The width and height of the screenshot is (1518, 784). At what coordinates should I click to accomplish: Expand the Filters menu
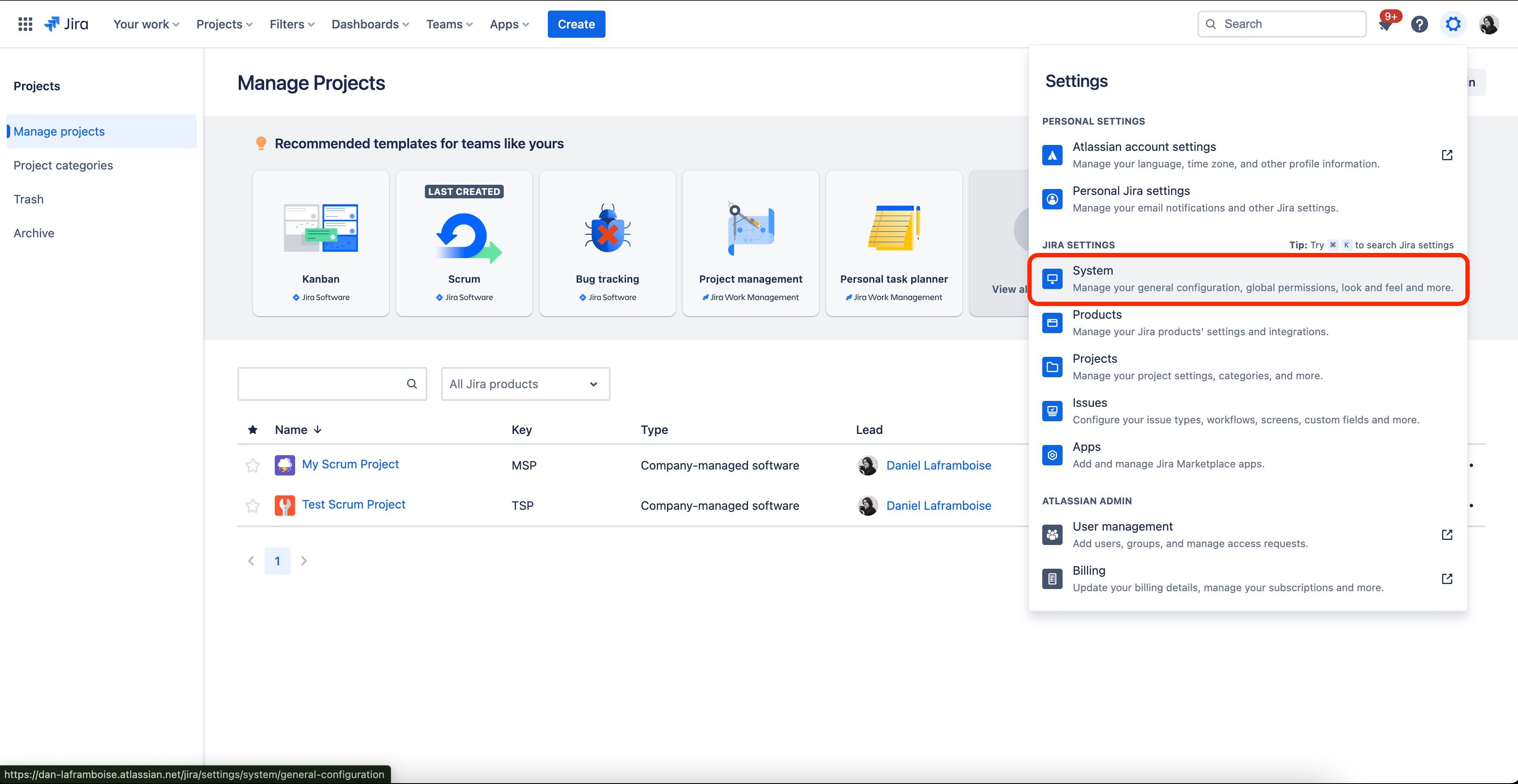pyautogui.click(x=292, y=24)
